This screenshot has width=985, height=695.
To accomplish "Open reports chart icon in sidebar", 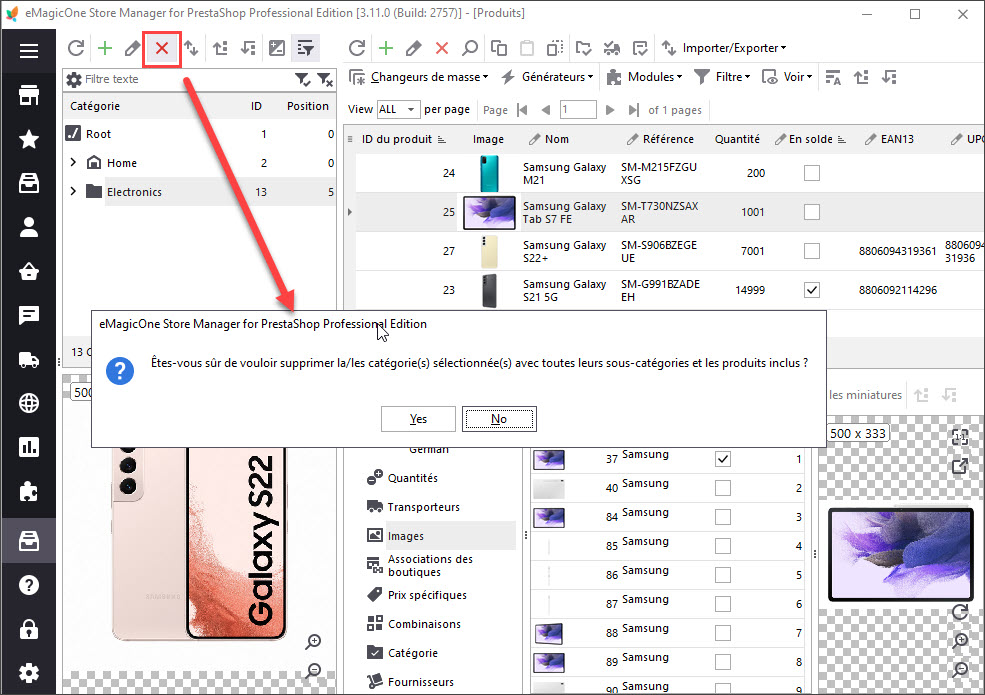I will (29, 447).
